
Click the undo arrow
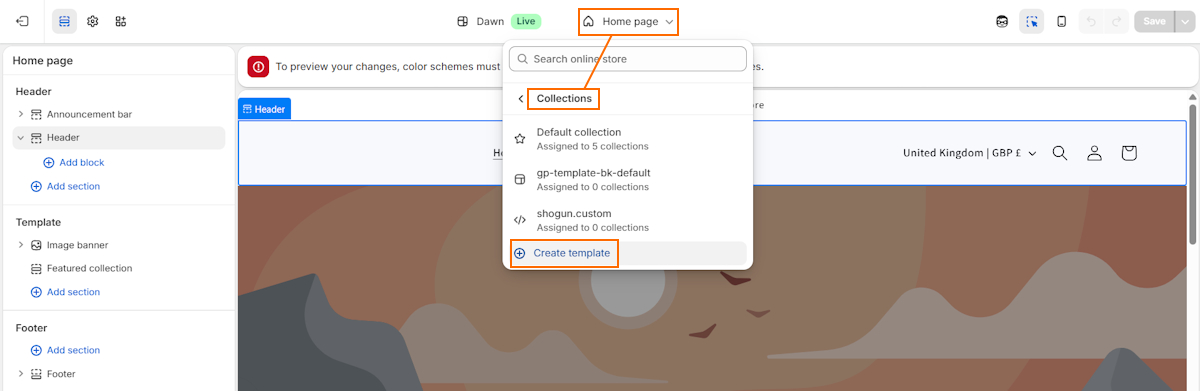[1091, 21]
